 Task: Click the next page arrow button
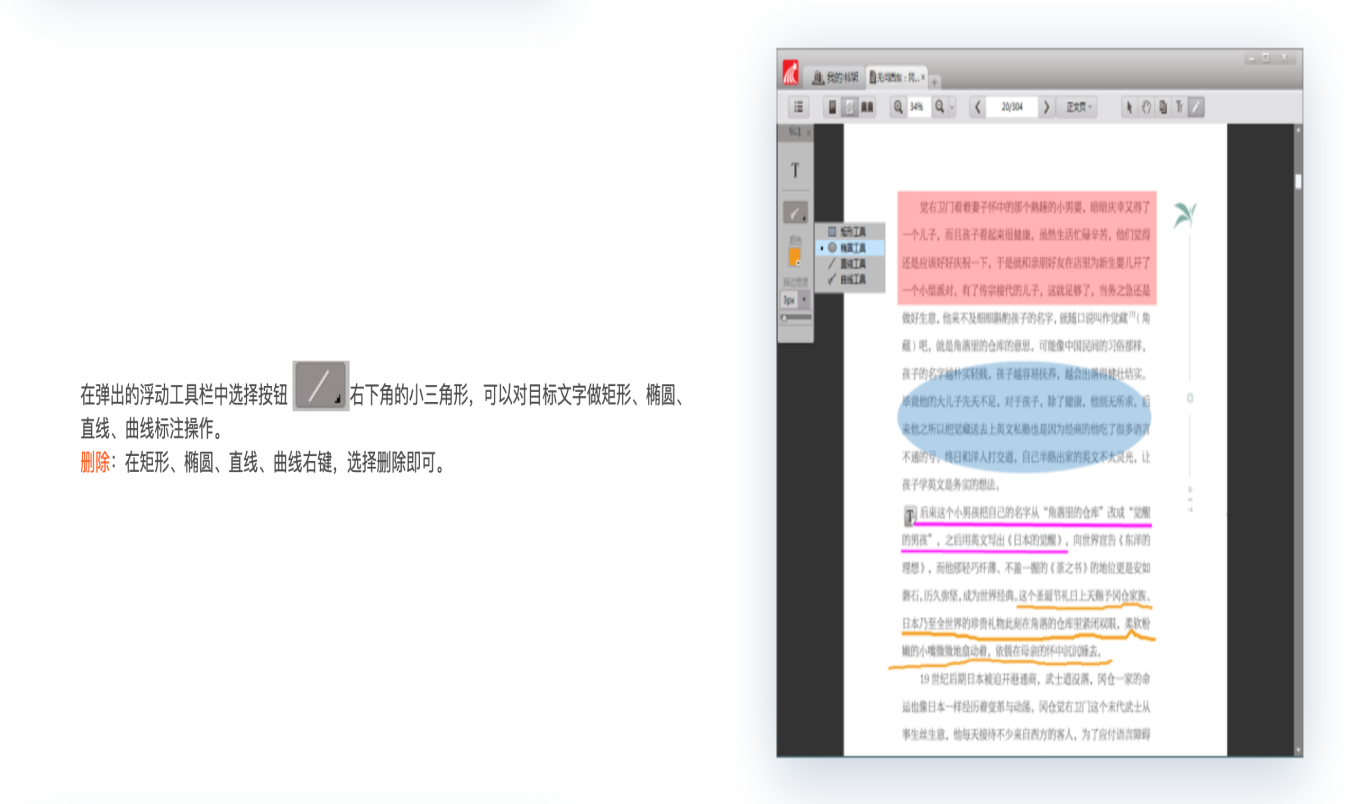[x=1047, y=104]
